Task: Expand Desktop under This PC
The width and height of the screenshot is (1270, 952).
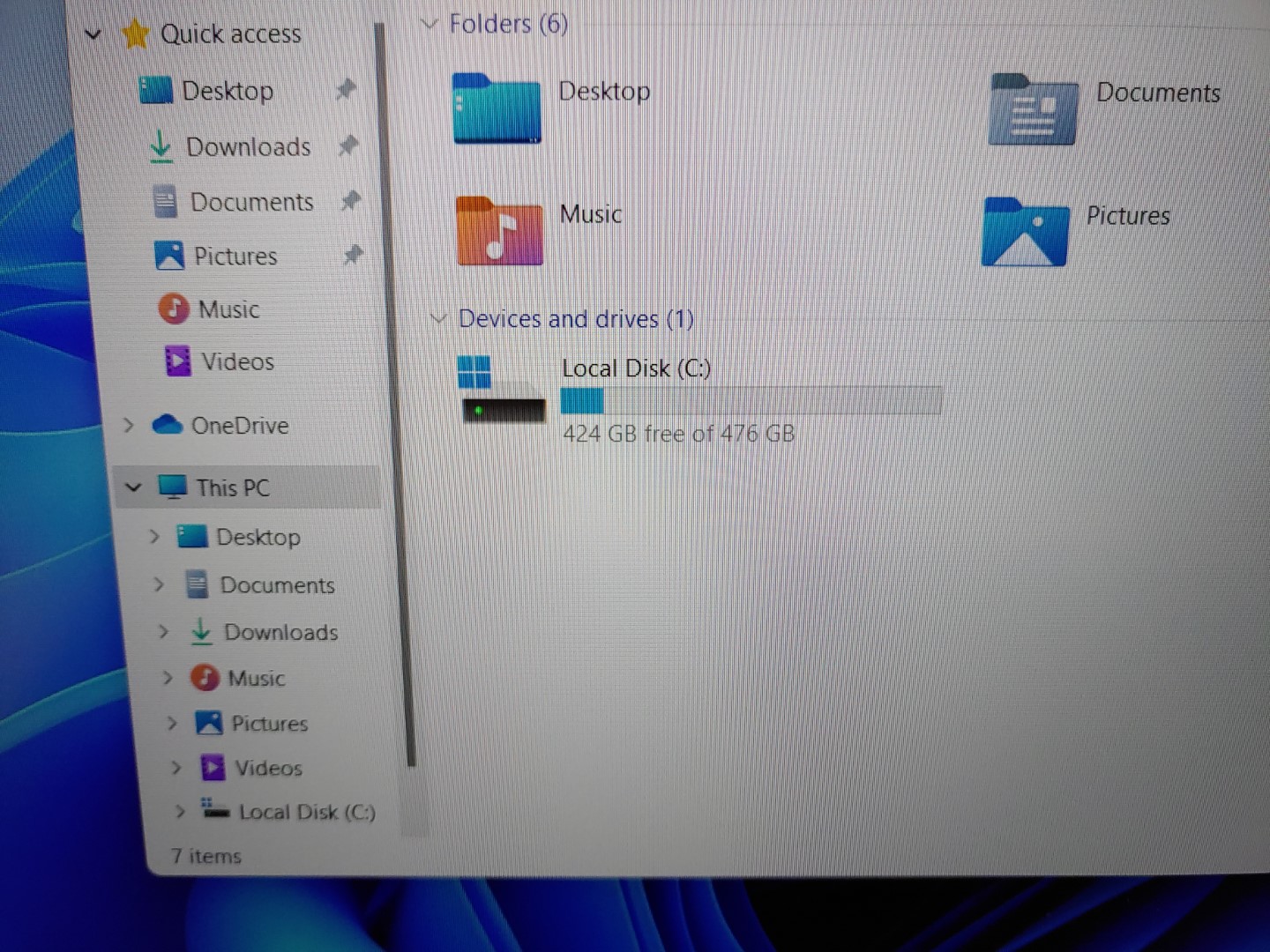Action: click(154, 536)
